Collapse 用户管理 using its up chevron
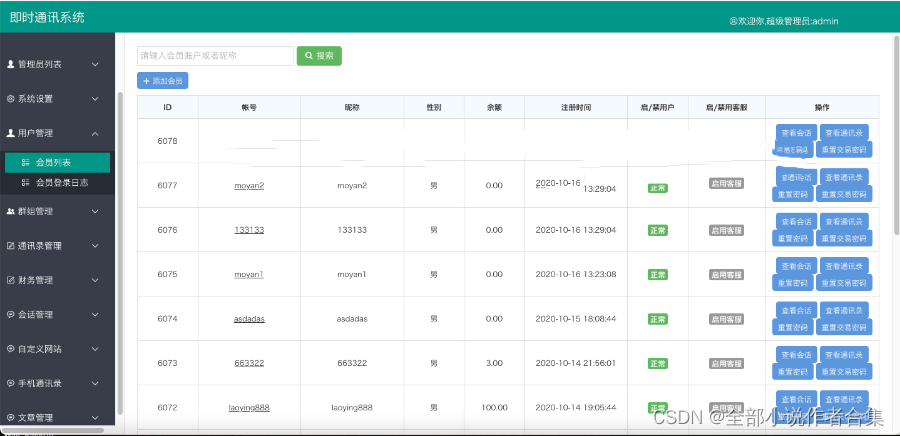The height and width of the screenshot is (436, 900). click(x=95, y=133)
